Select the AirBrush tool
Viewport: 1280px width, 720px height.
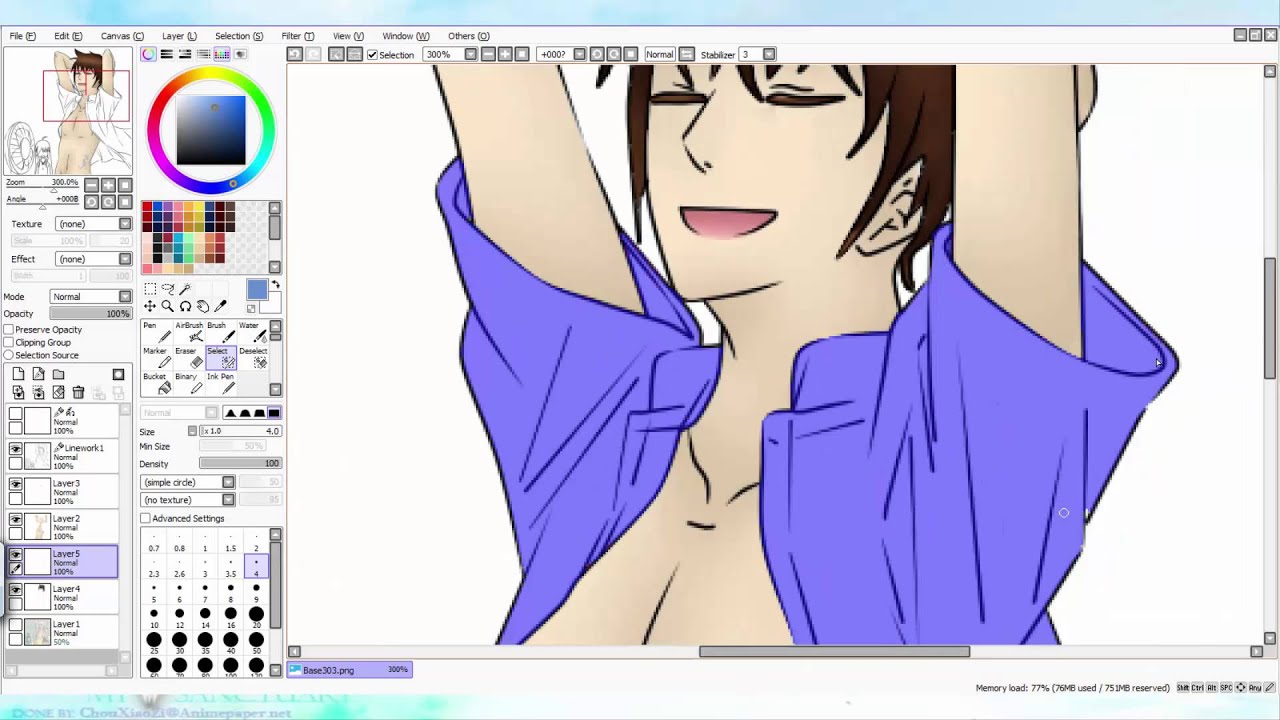[x=189, y=332]
